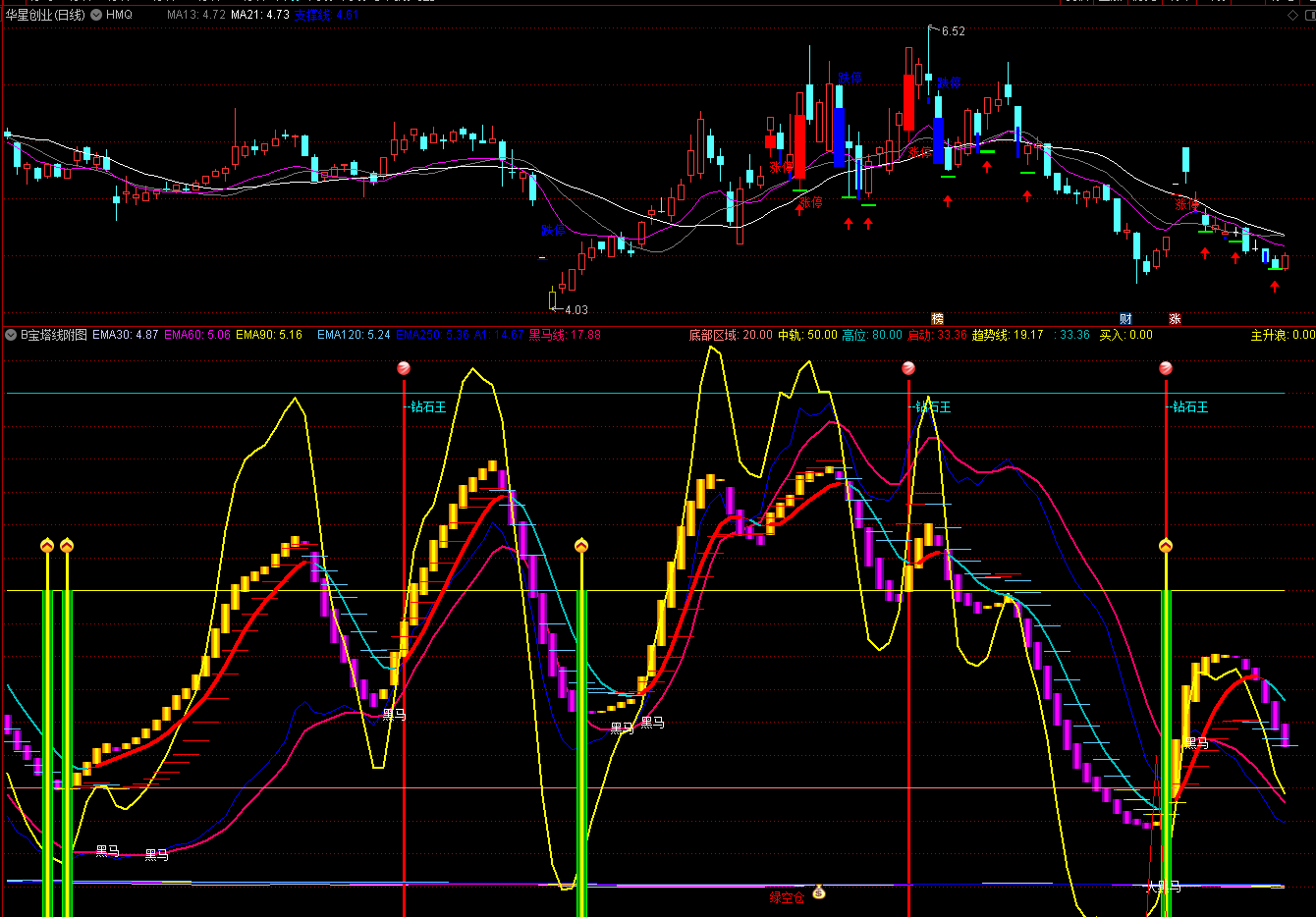Open dropdown beside B宝塔线附图 indicator title
This screenshot has height=917, width=1316.
pyautogui.click(x=11, y=335)
